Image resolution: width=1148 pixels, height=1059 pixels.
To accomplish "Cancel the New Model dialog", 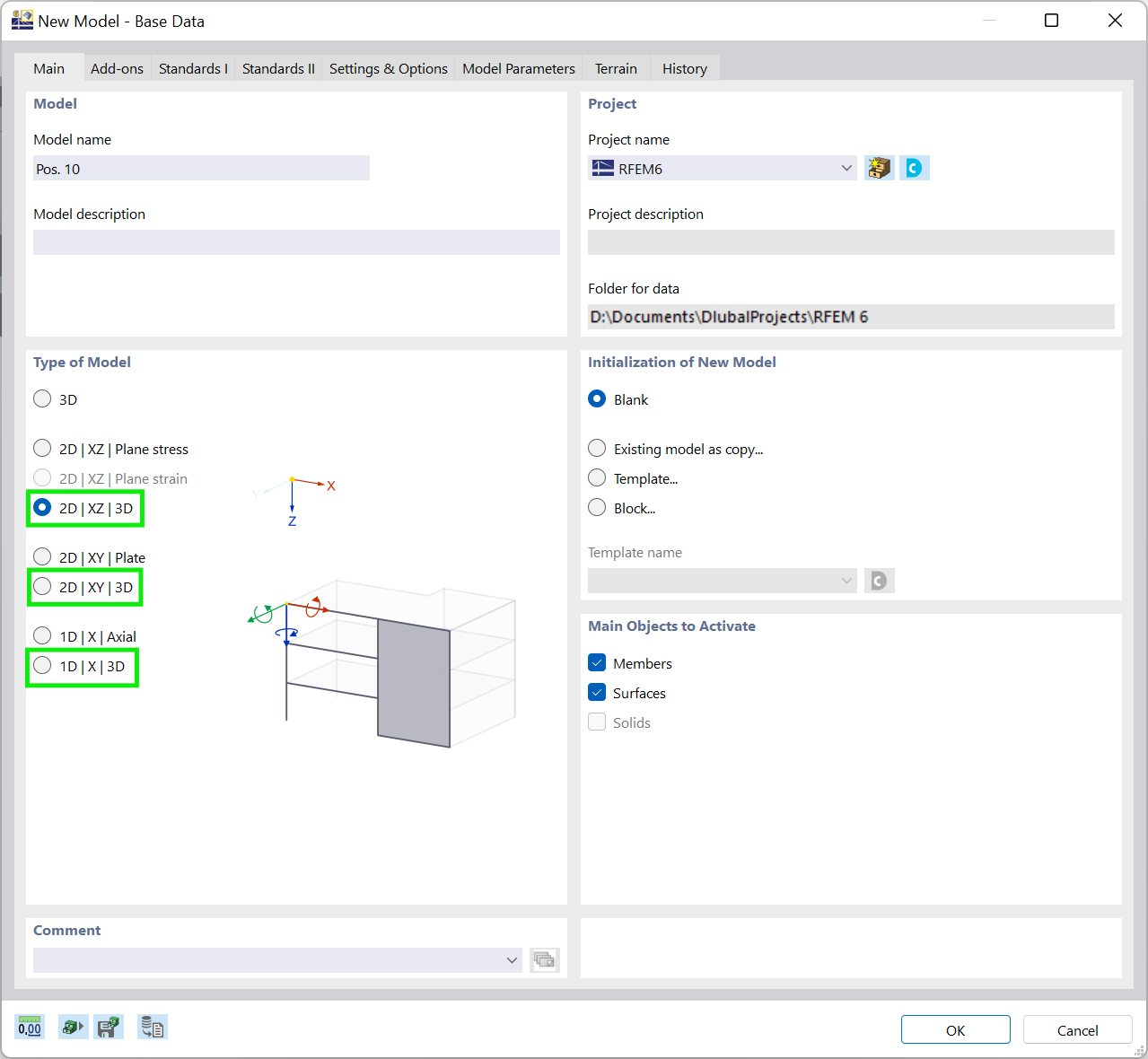I will pos(1076,1029).
